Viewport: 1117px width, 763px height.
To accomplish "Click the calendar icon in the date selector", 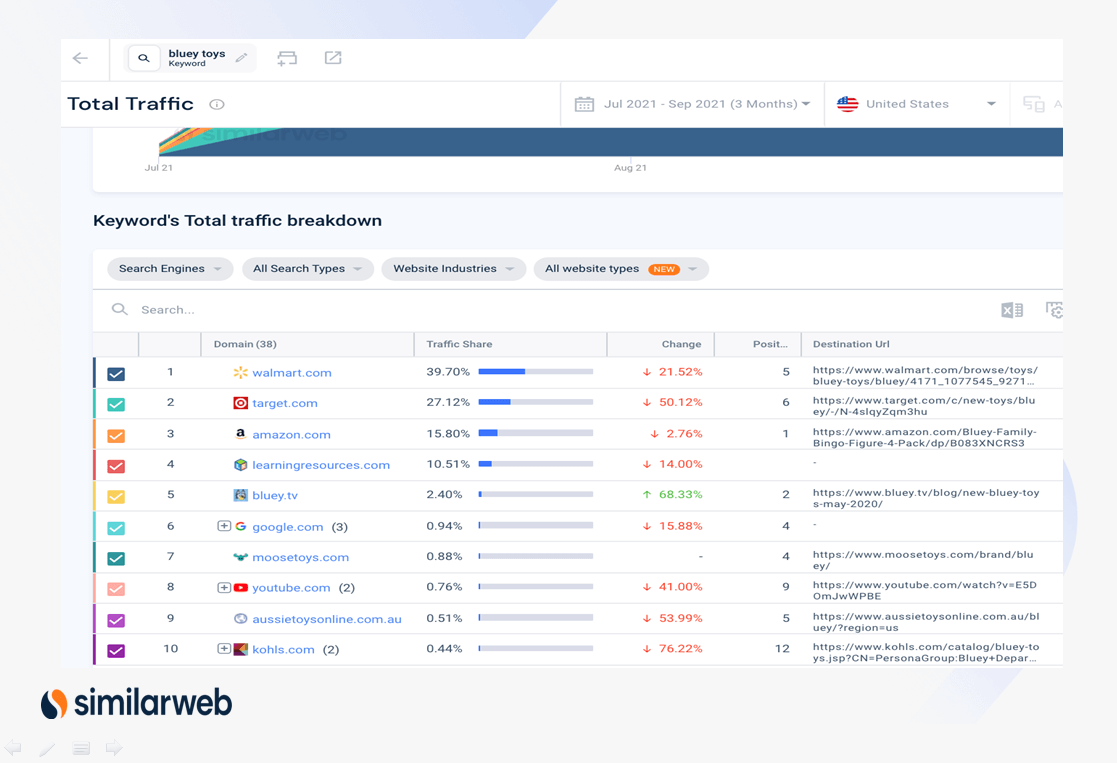I will click(583, 104).
